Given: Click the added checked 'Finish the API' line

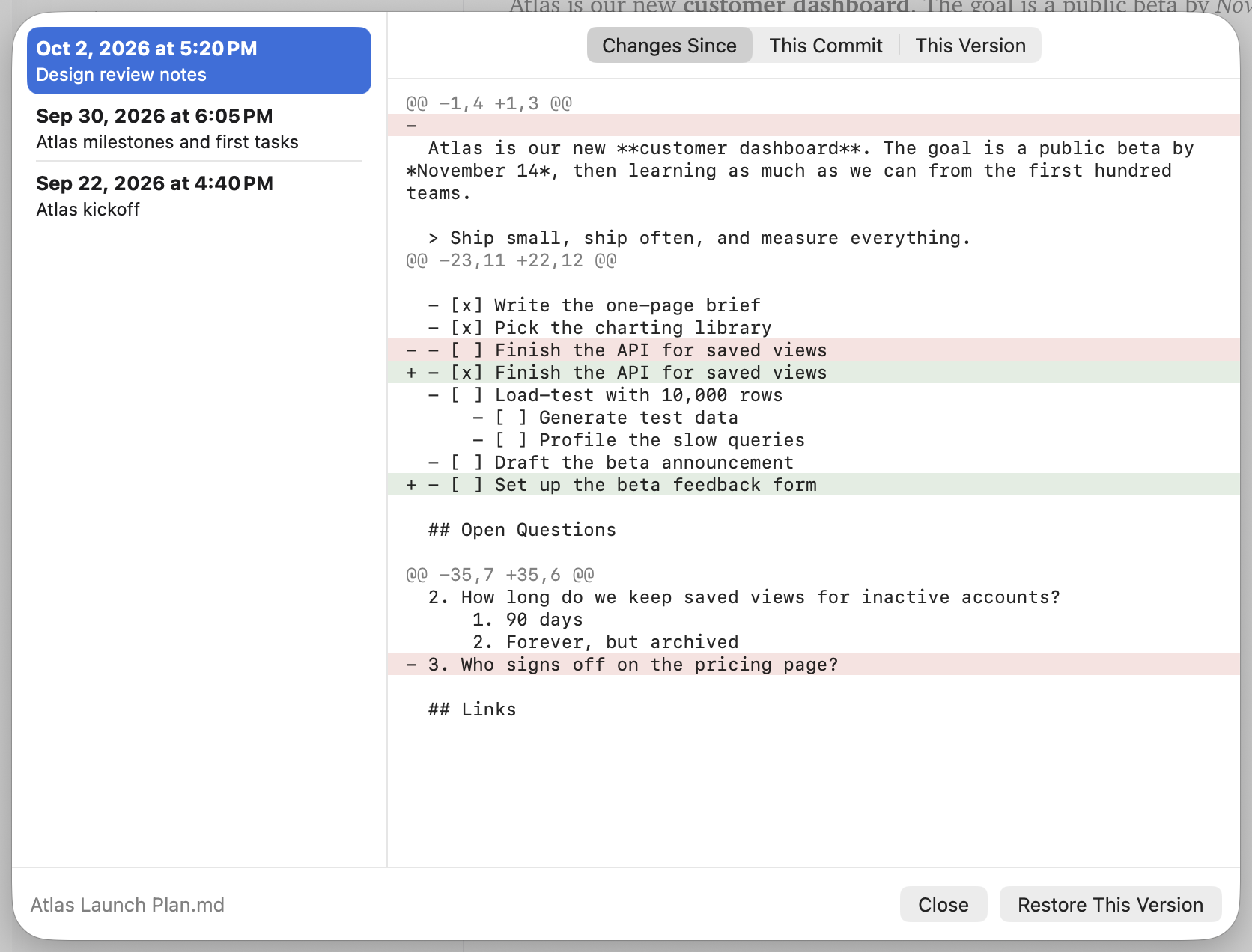Looking at the screenshot, I should [814, 373].
